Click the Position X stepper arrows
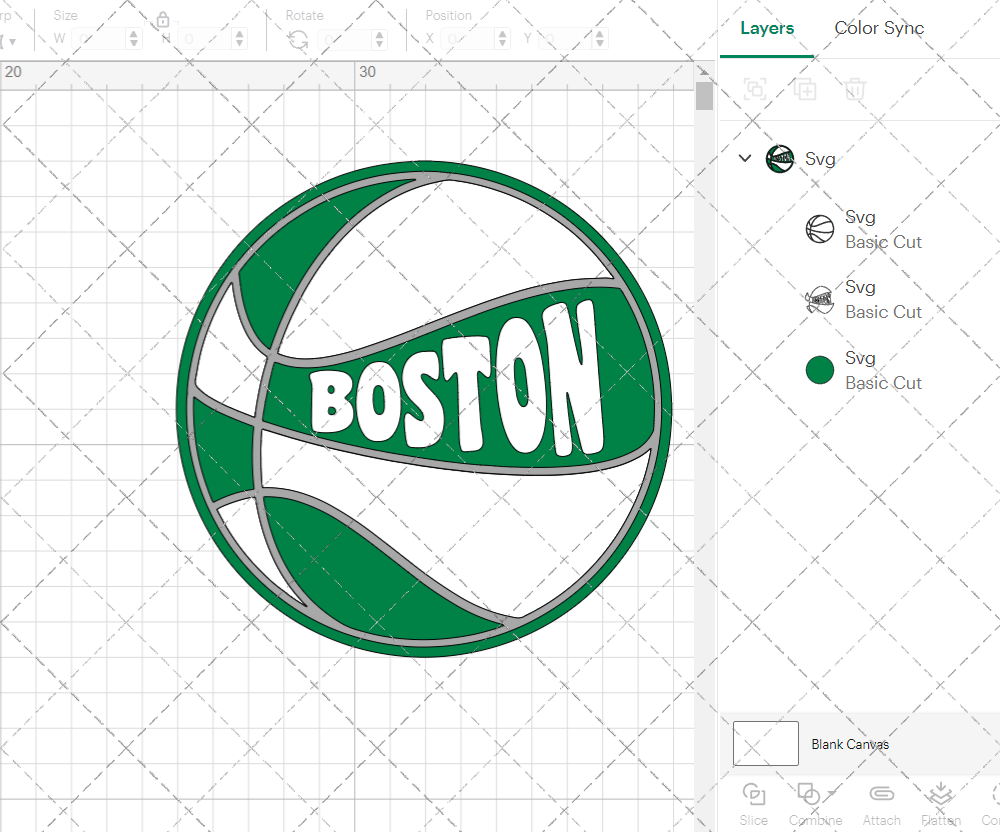Viewport: 1000px width, 832px height. [503, 39]
